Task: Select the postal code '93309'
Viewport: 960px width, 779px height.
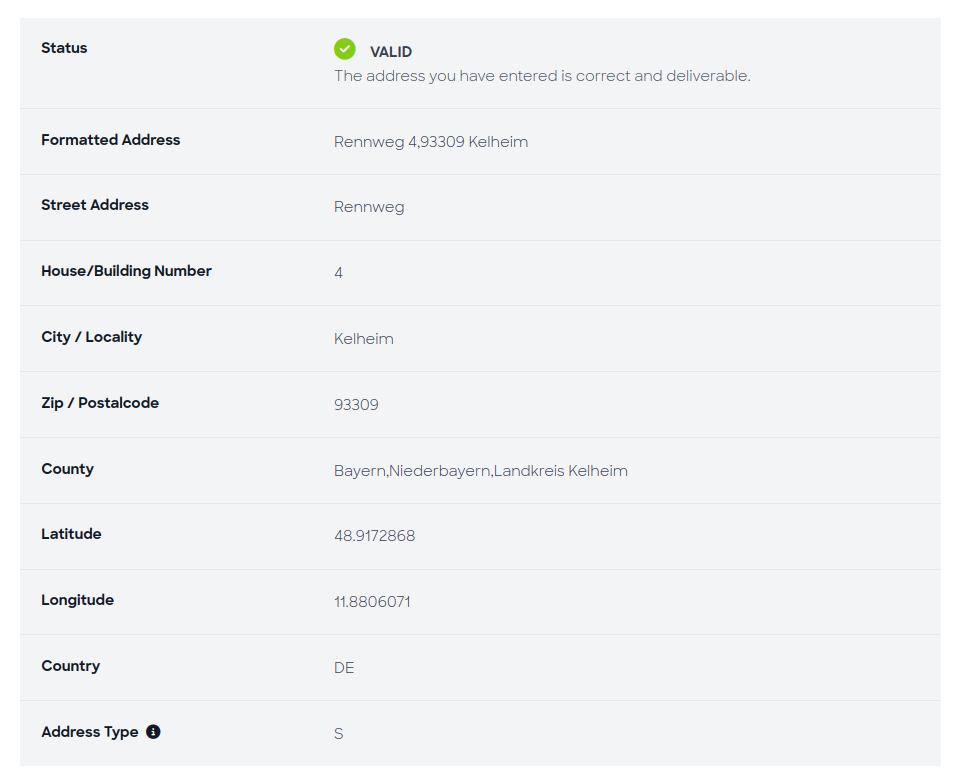Action: point(356,404)
